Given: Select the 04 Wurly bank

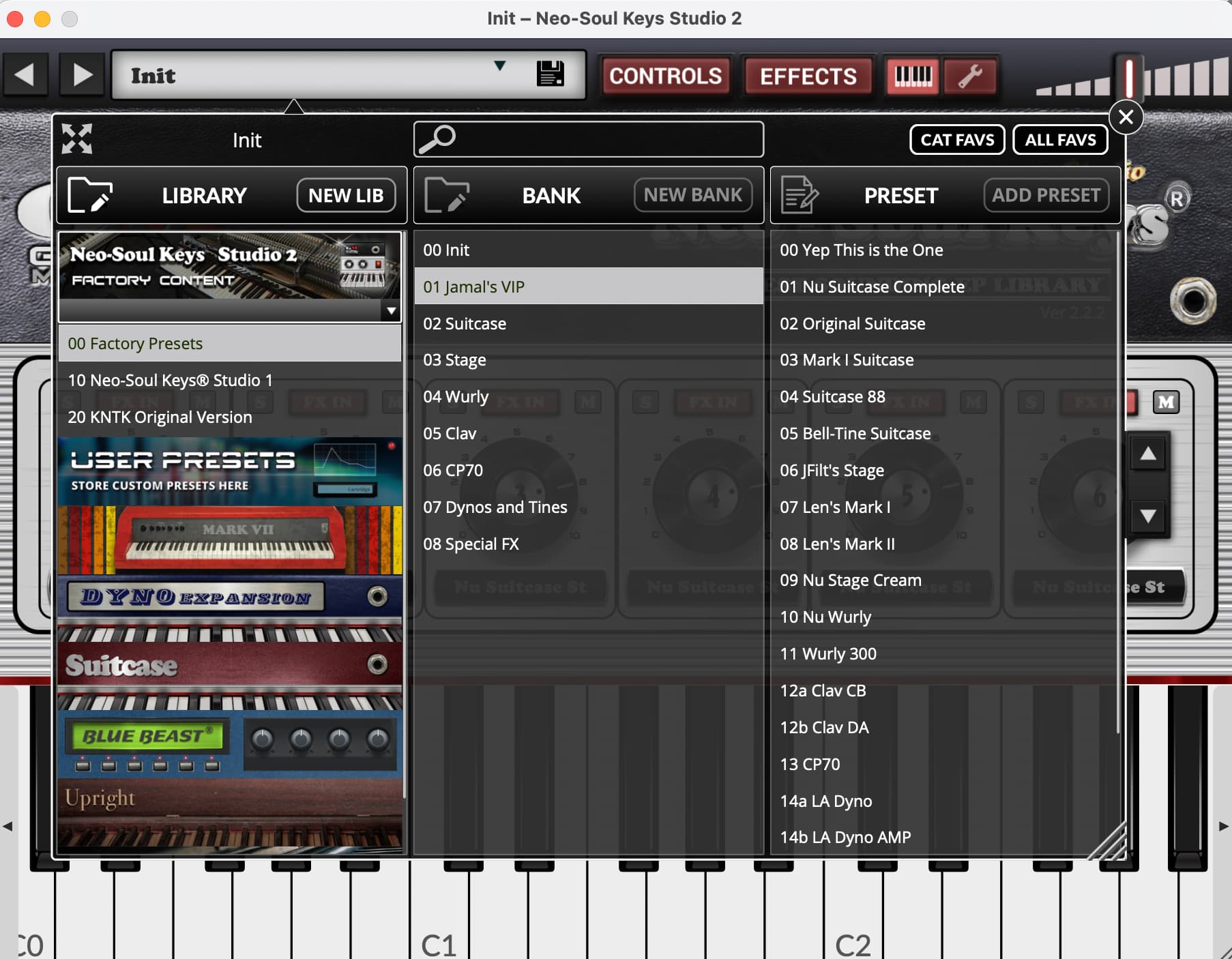Looking at the screenshot, I should pyautogui.click(x=589, y=396).
